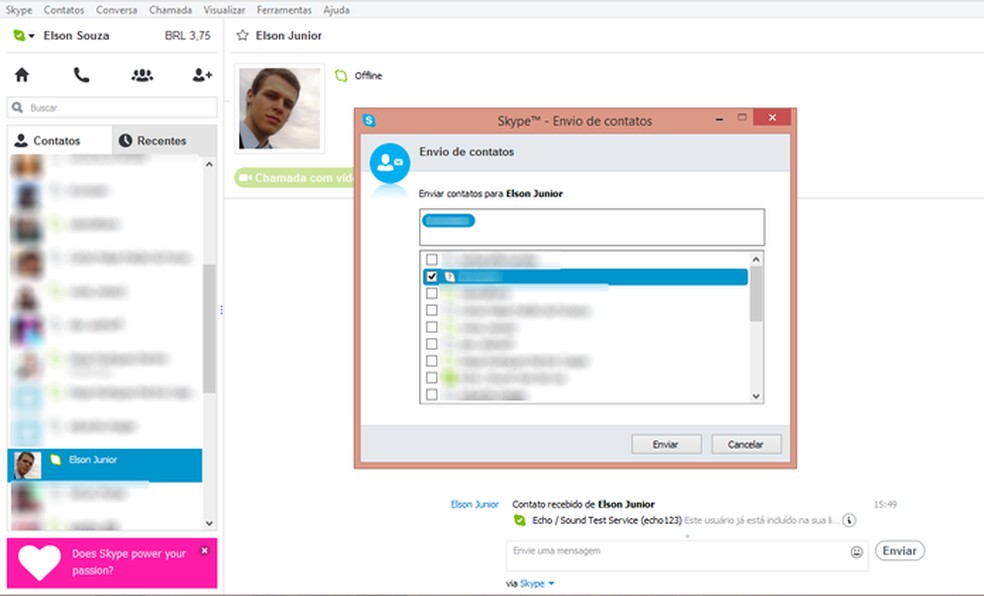Uncheck the currently selected contact in the dialog
The image size is (984, 596).
tap(433, 277)
